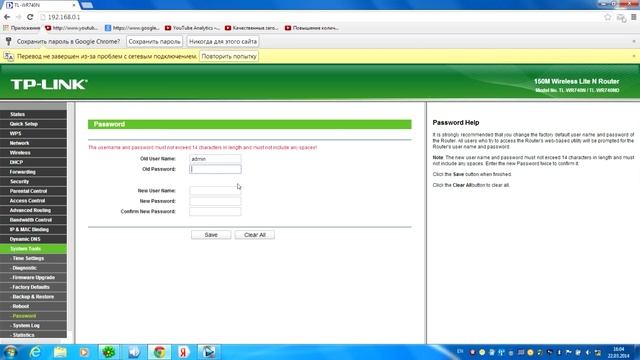Open the Качественные bookmark
This screenshot has height=360, width=640.
tap(251, 28)
